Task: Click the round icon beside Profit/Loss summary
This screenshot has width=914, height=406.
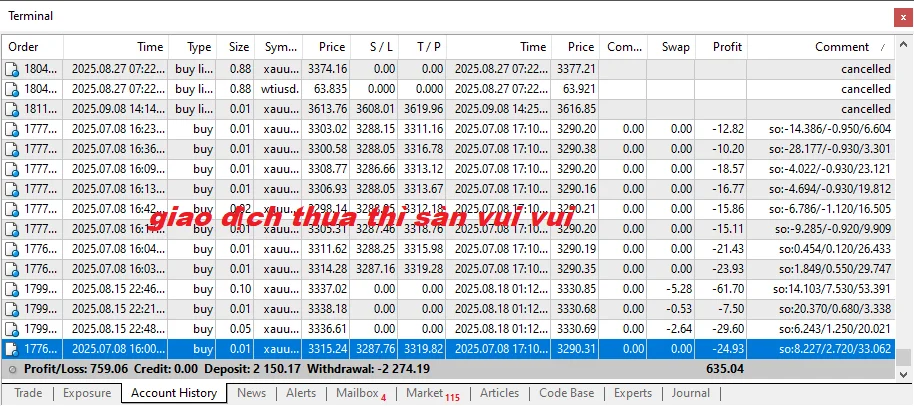Action: pyautogui.click(x=13, y=369)
